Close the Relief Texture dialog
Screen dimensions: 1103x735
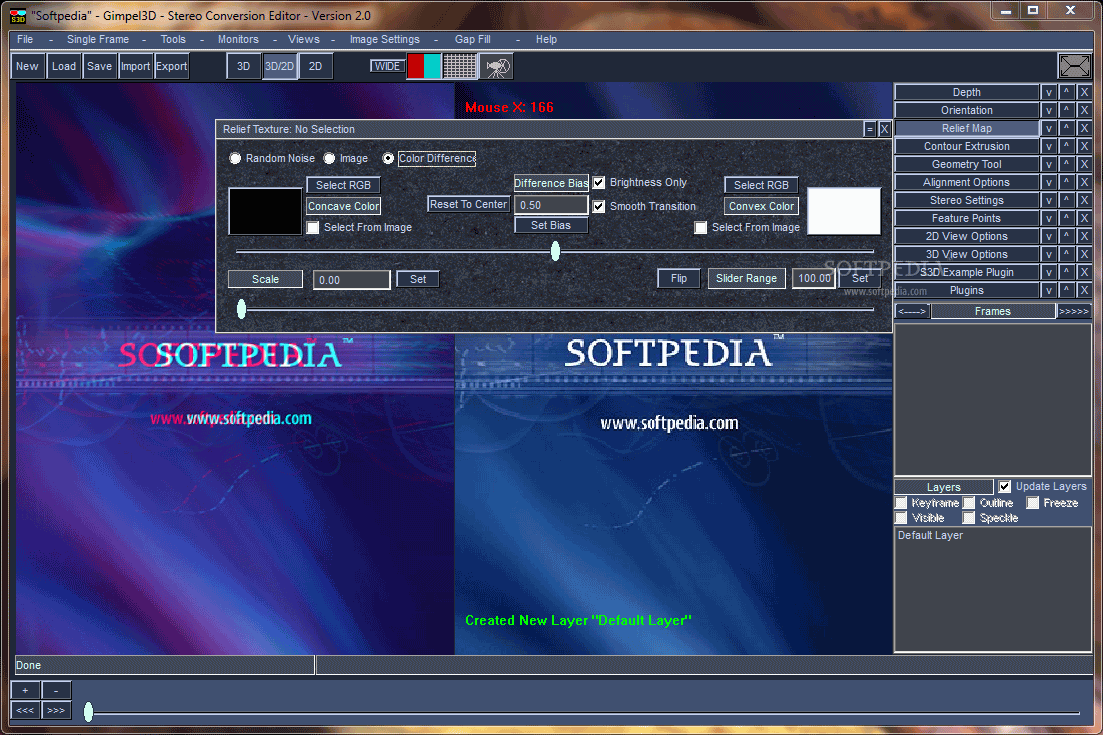tap(884, 129)
